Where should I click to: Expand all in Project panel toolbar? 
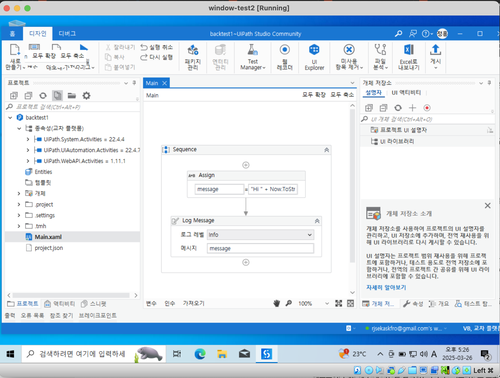(x=14, y=96)
